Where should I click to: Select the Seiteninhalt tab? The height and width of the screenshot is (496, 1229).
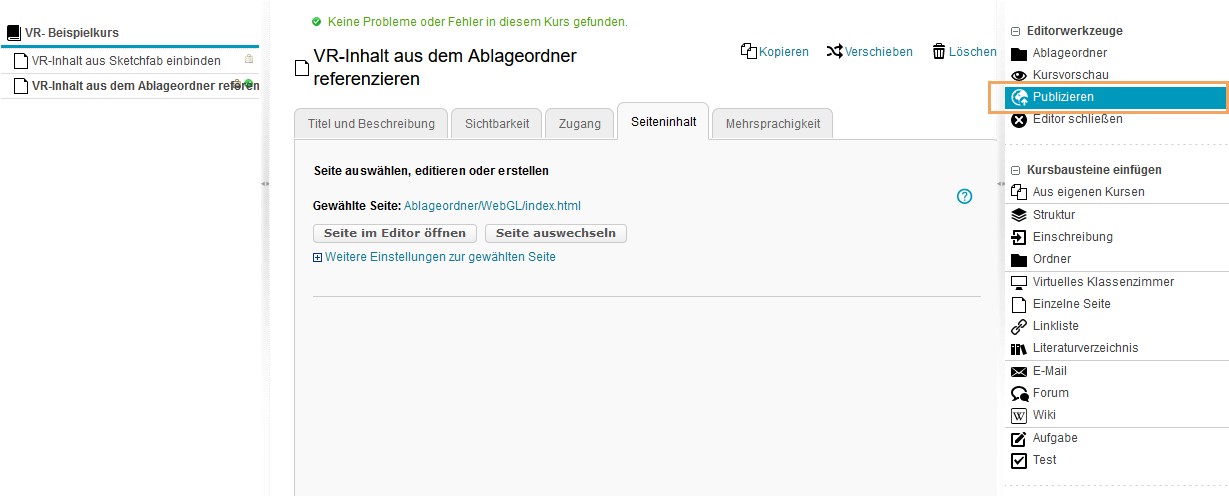click(663, 123)
